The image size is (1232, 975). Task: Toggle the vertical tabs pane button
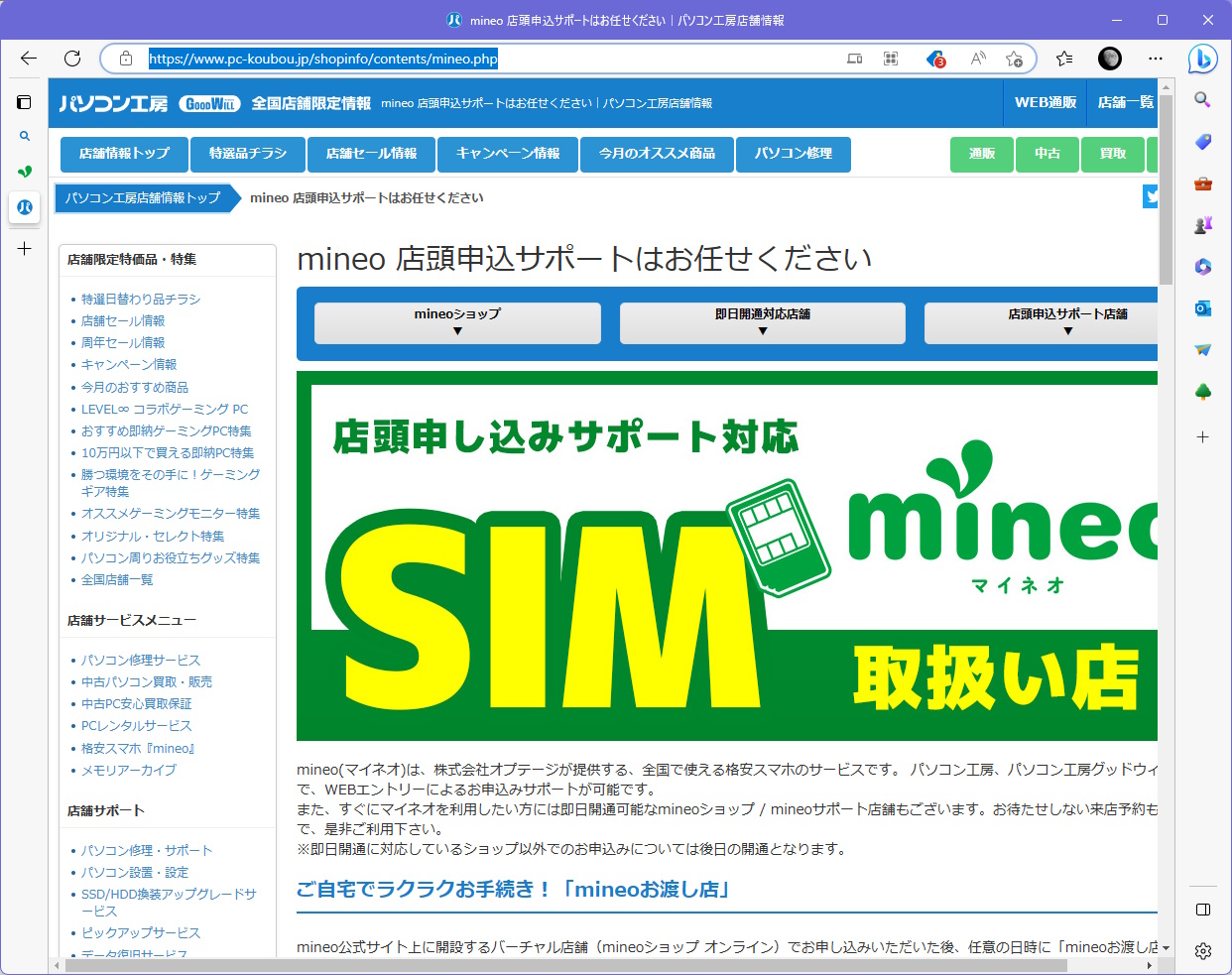(25, 102)
